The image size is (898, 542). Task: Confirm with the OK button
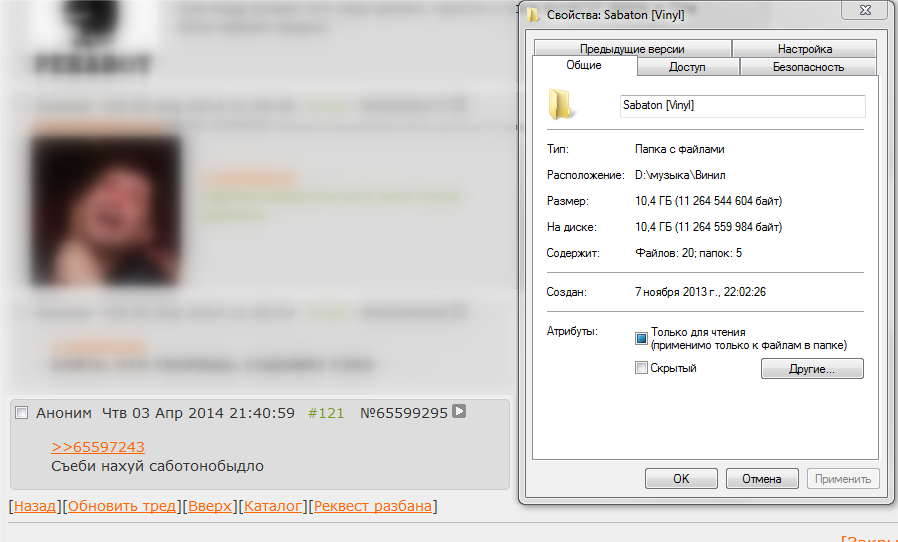[x=681, y=478]
